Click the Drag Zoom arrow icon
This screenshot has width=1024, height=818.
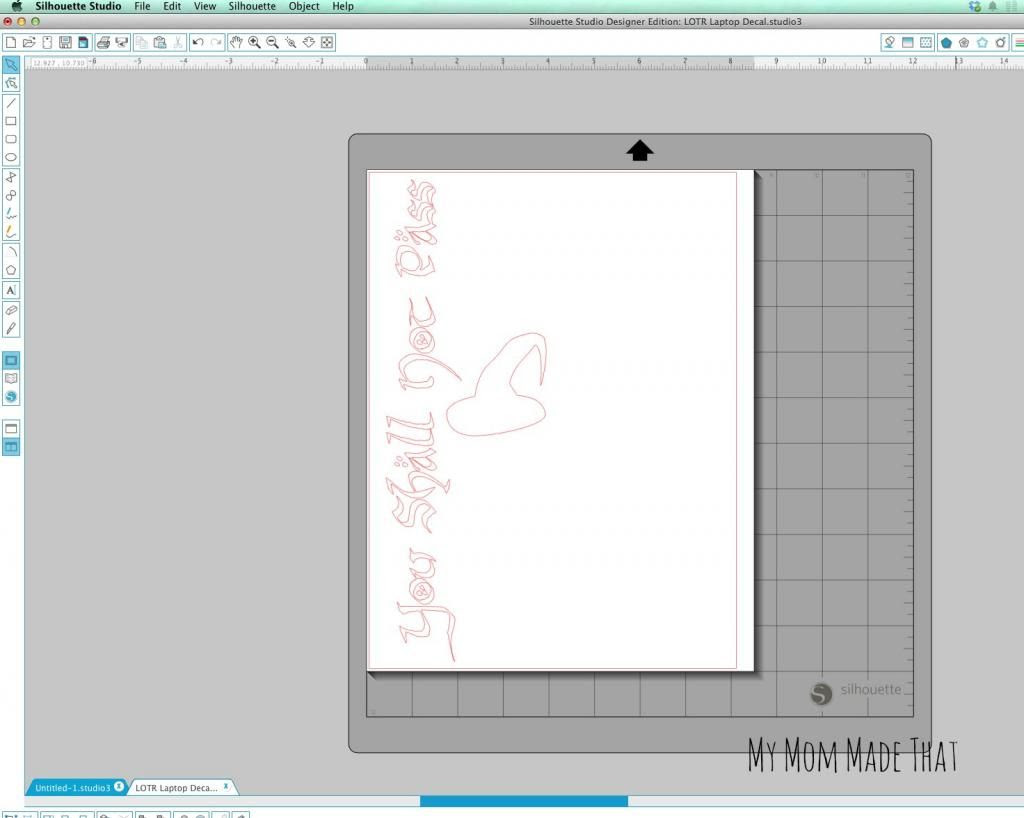[309, 42]
